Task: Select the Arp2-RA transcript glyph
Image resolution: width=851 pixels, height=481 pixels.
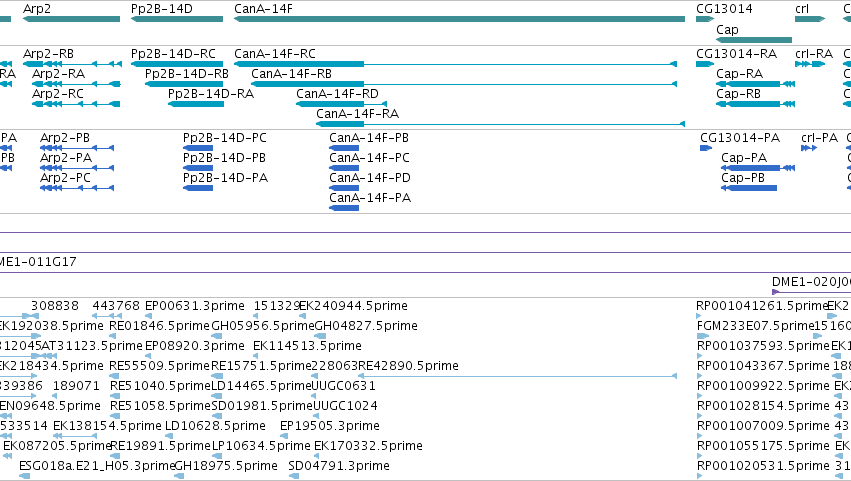Action: click(76, 84)
